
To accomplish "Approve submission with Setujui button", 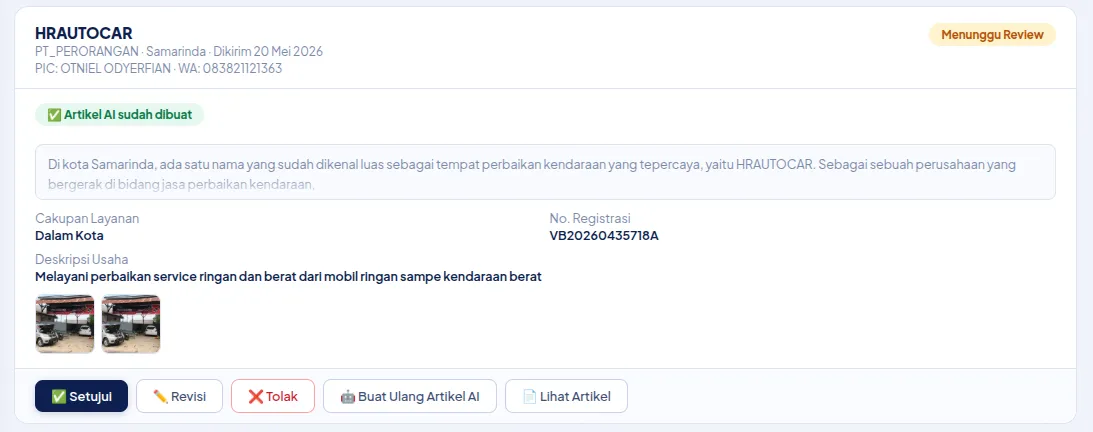I will (82, 396).
